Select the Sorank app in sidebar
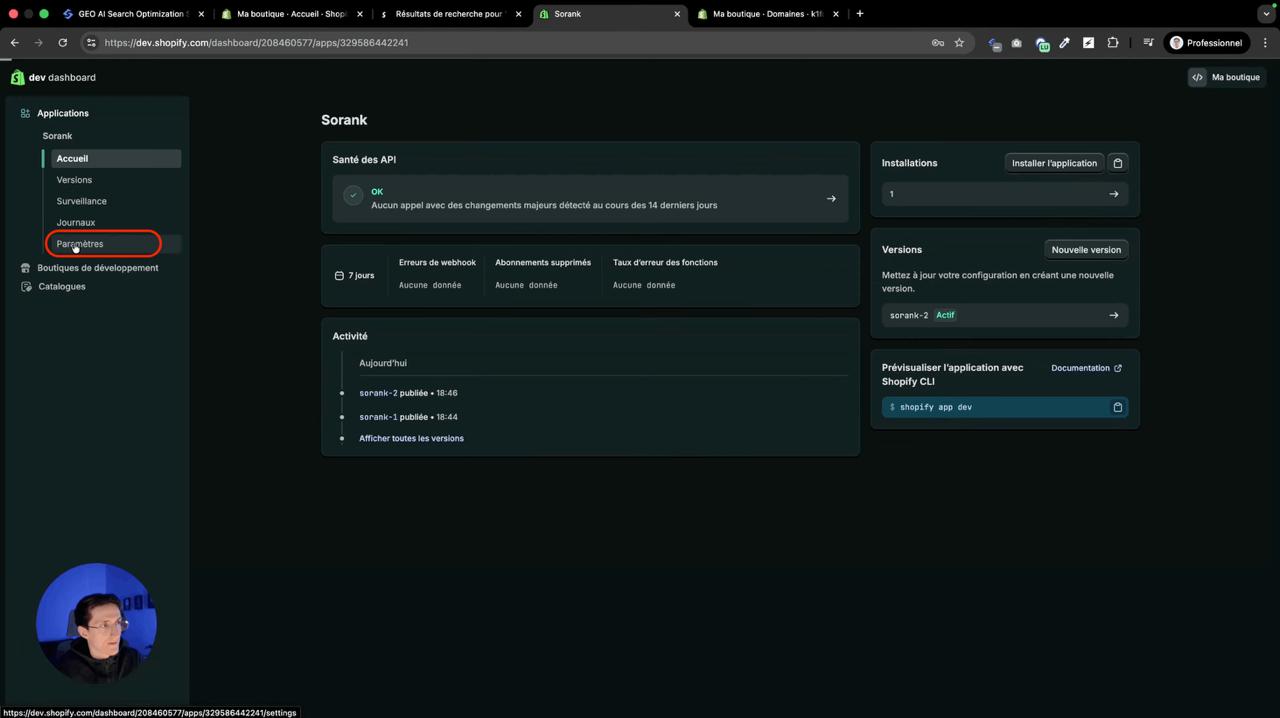 point(57,136)
